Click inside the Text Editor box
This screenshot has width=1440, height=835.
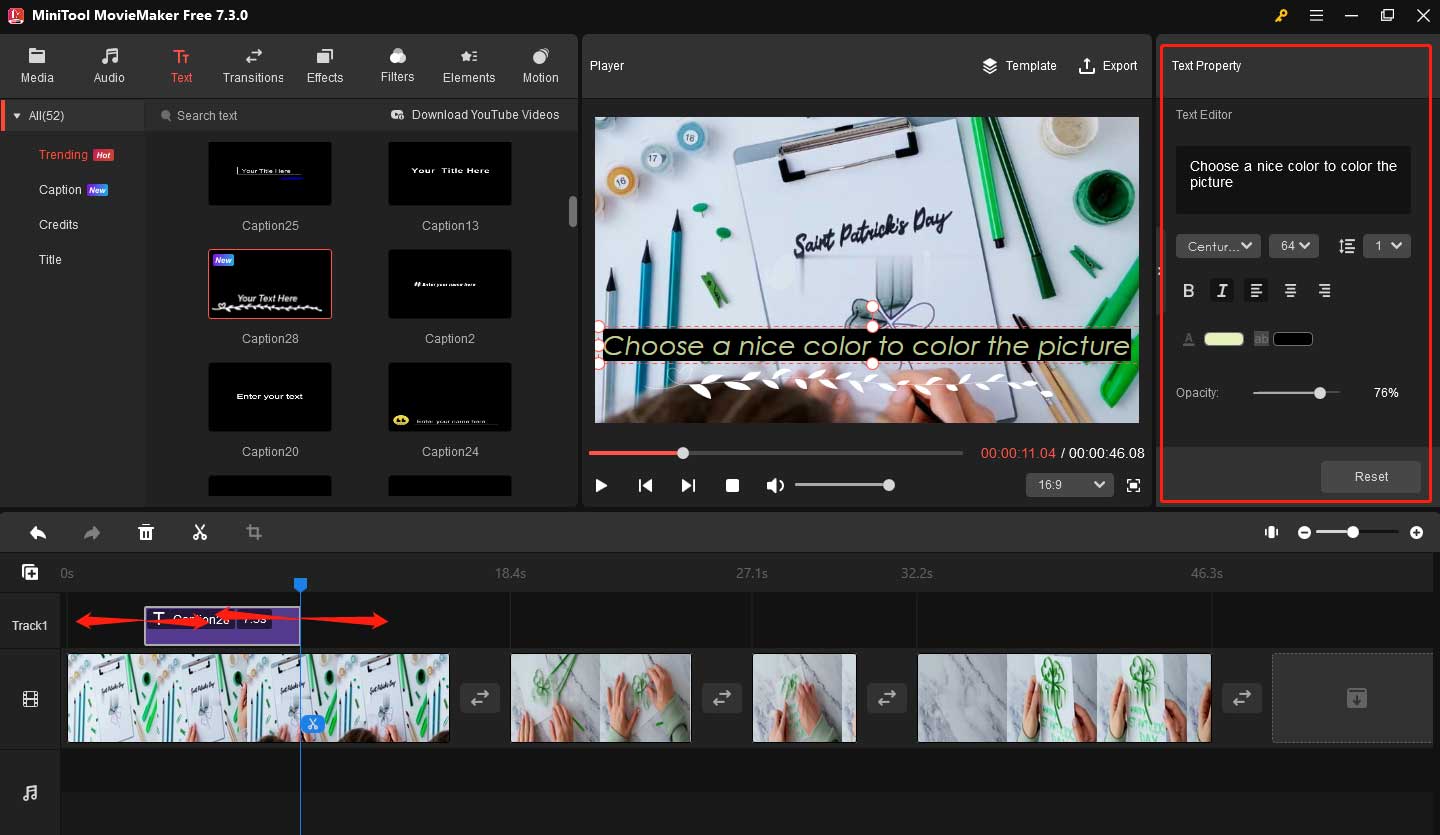coord(1293,180)
